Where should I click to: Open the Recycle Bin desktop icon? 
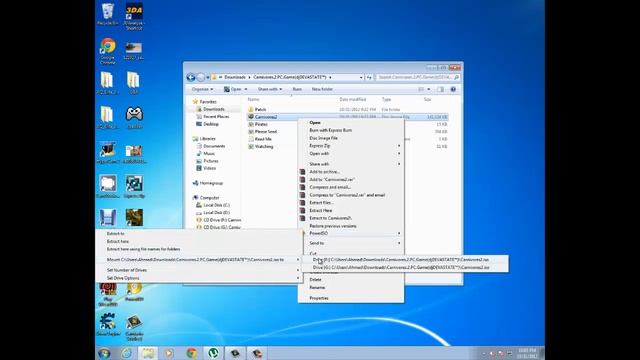[108, 14]
